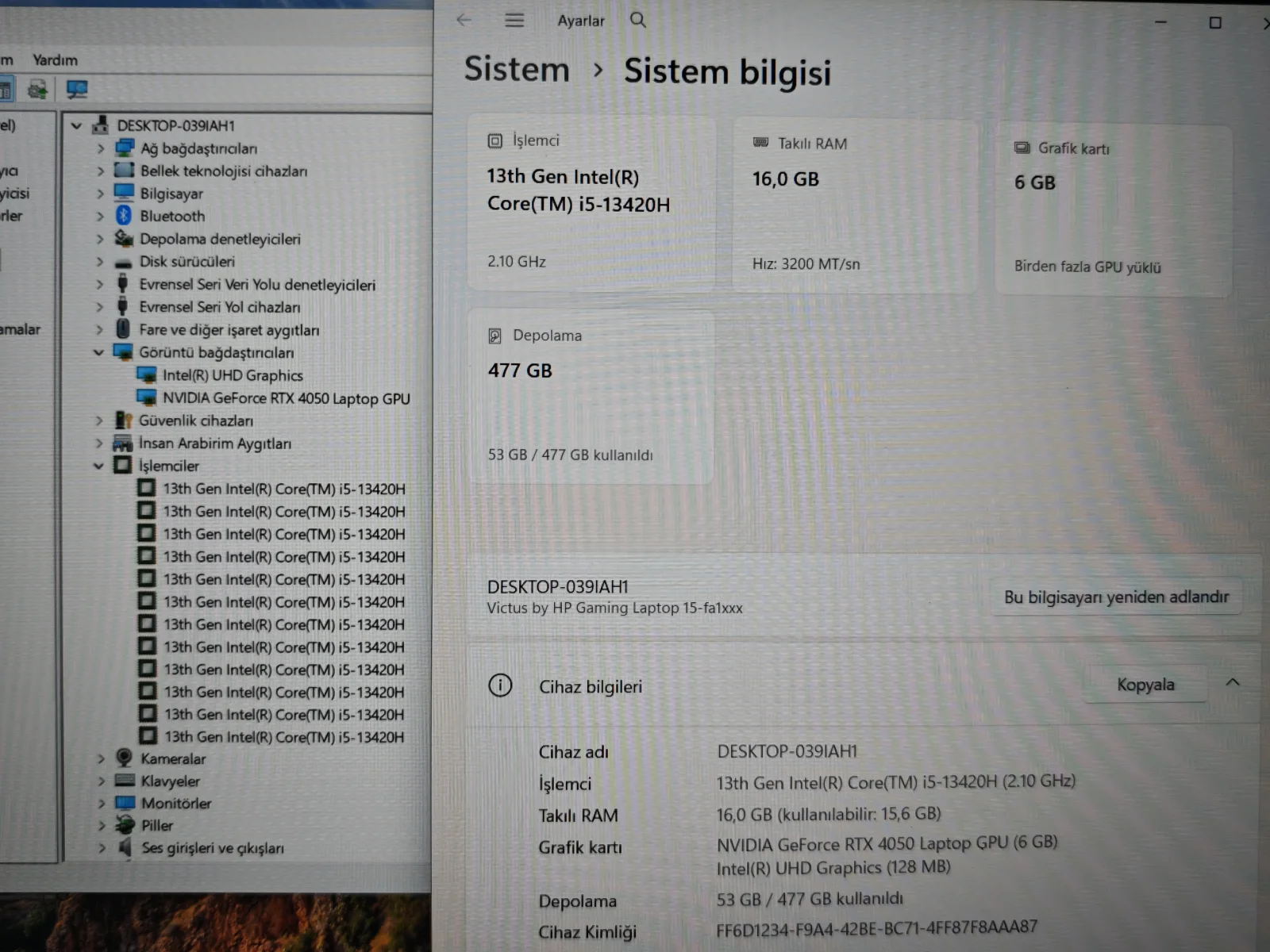Minimize the Ayarlar window

click(x=1160, y=22)
